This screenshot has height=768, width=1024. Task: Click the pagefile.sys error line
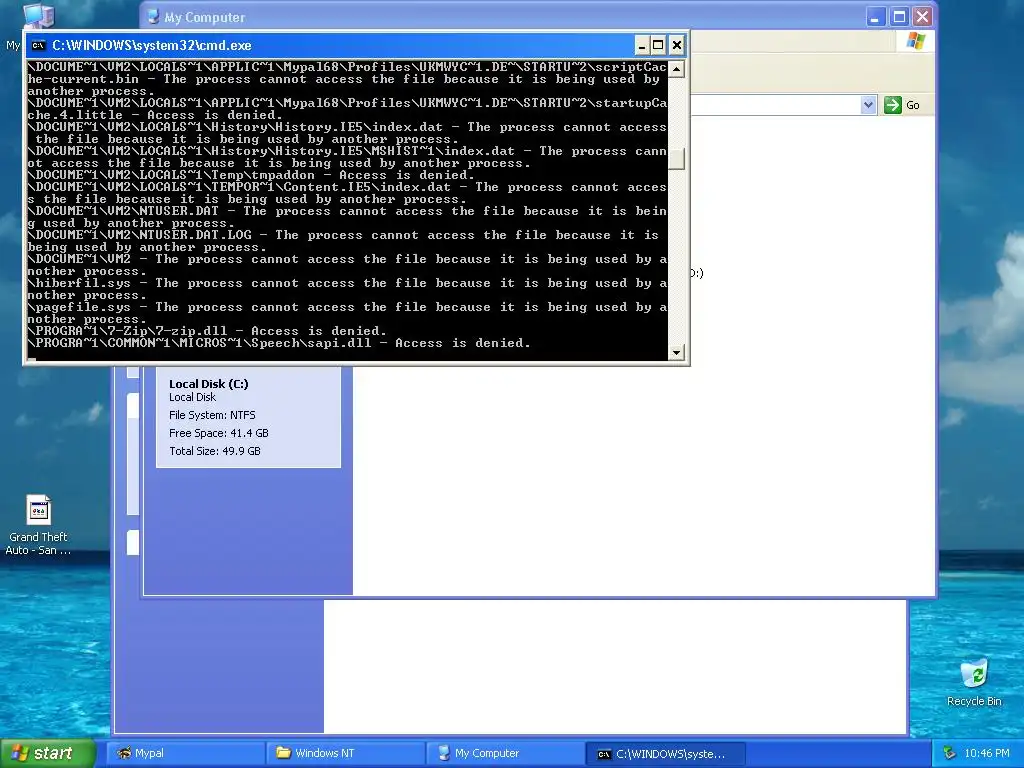coord(347,313)
